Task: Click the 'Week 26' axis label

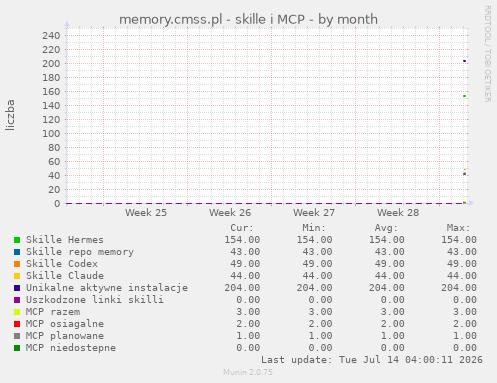Action: pos(230,213)
